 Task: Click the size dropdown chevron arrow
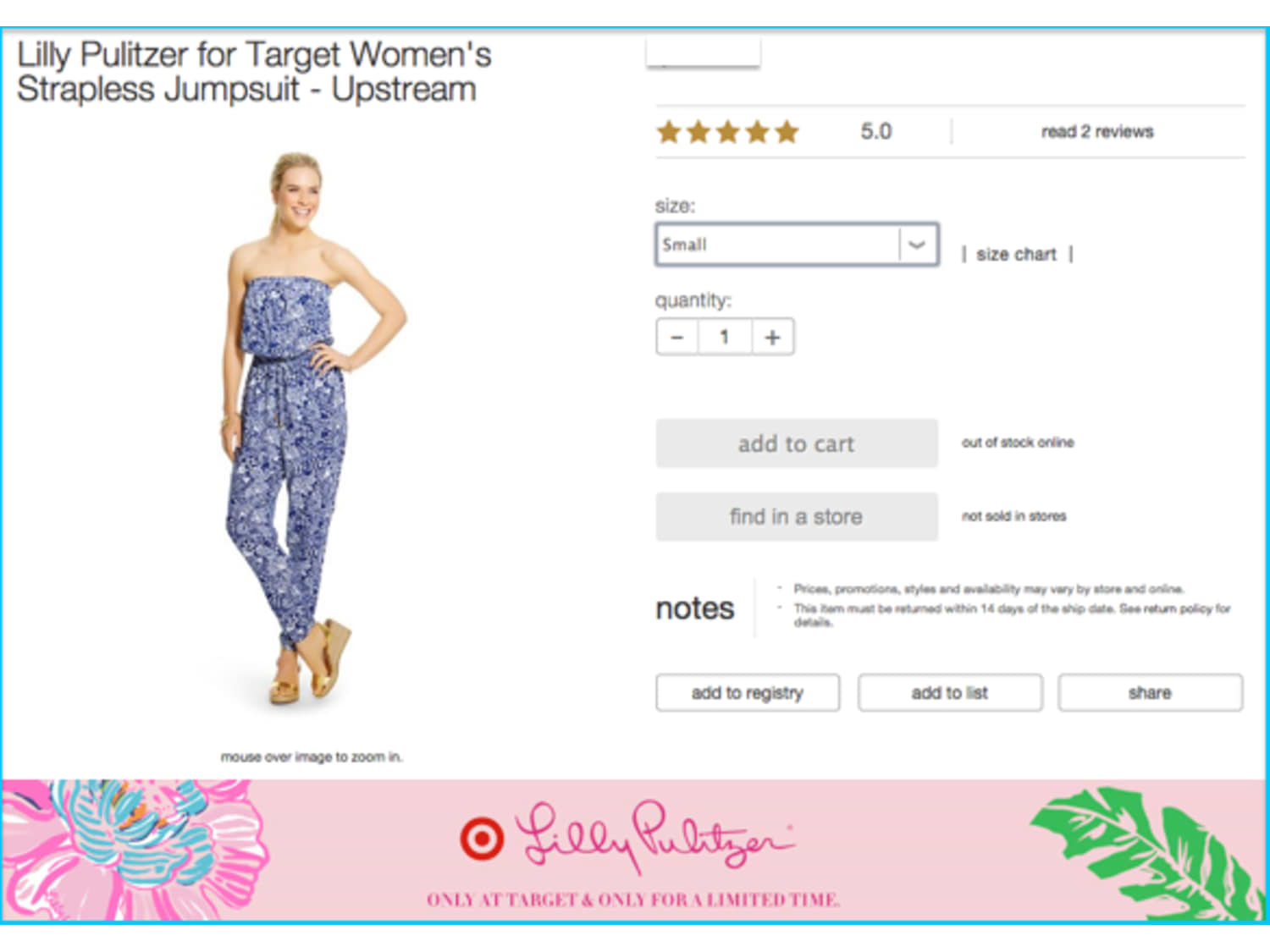[x=917, y=245]
